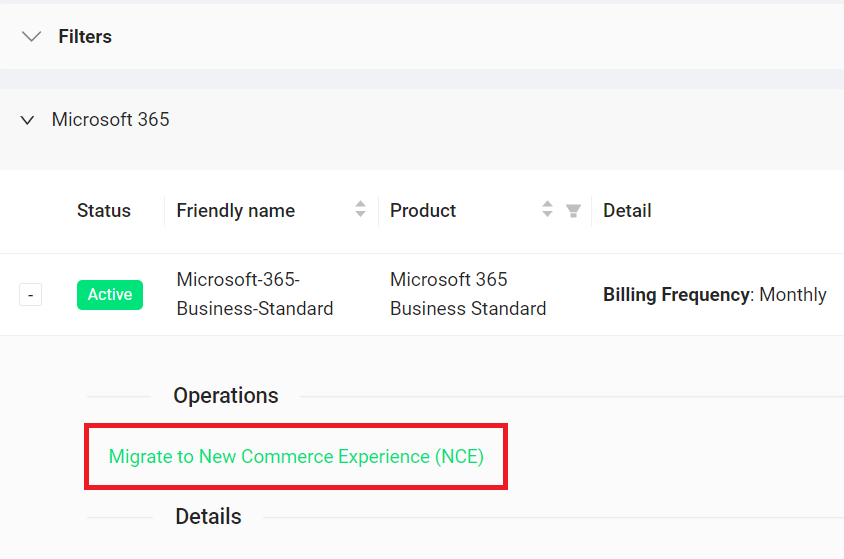Image resolution: width=844 pixels, height=559 pixels.
Task: Click the Microsoft-365-Business-Standard friendly name cell
Action: click(255, 294)
